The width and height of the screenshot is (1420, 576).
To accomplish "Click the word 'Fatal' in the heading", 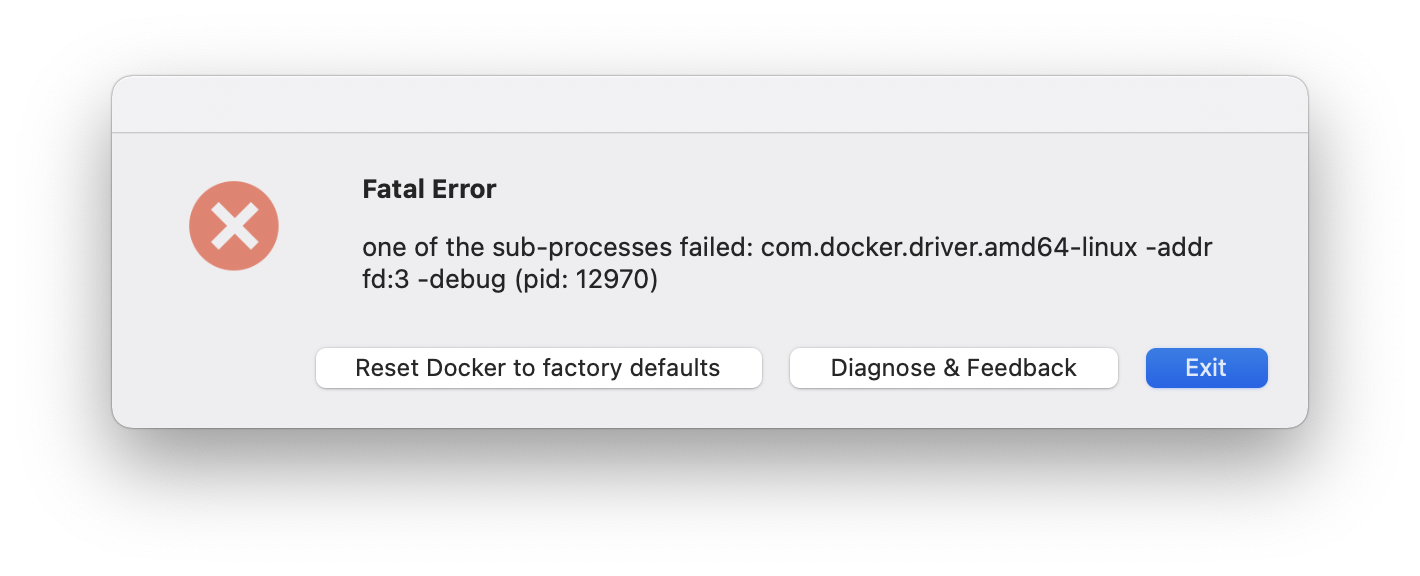I will click(x=393, y=189).
